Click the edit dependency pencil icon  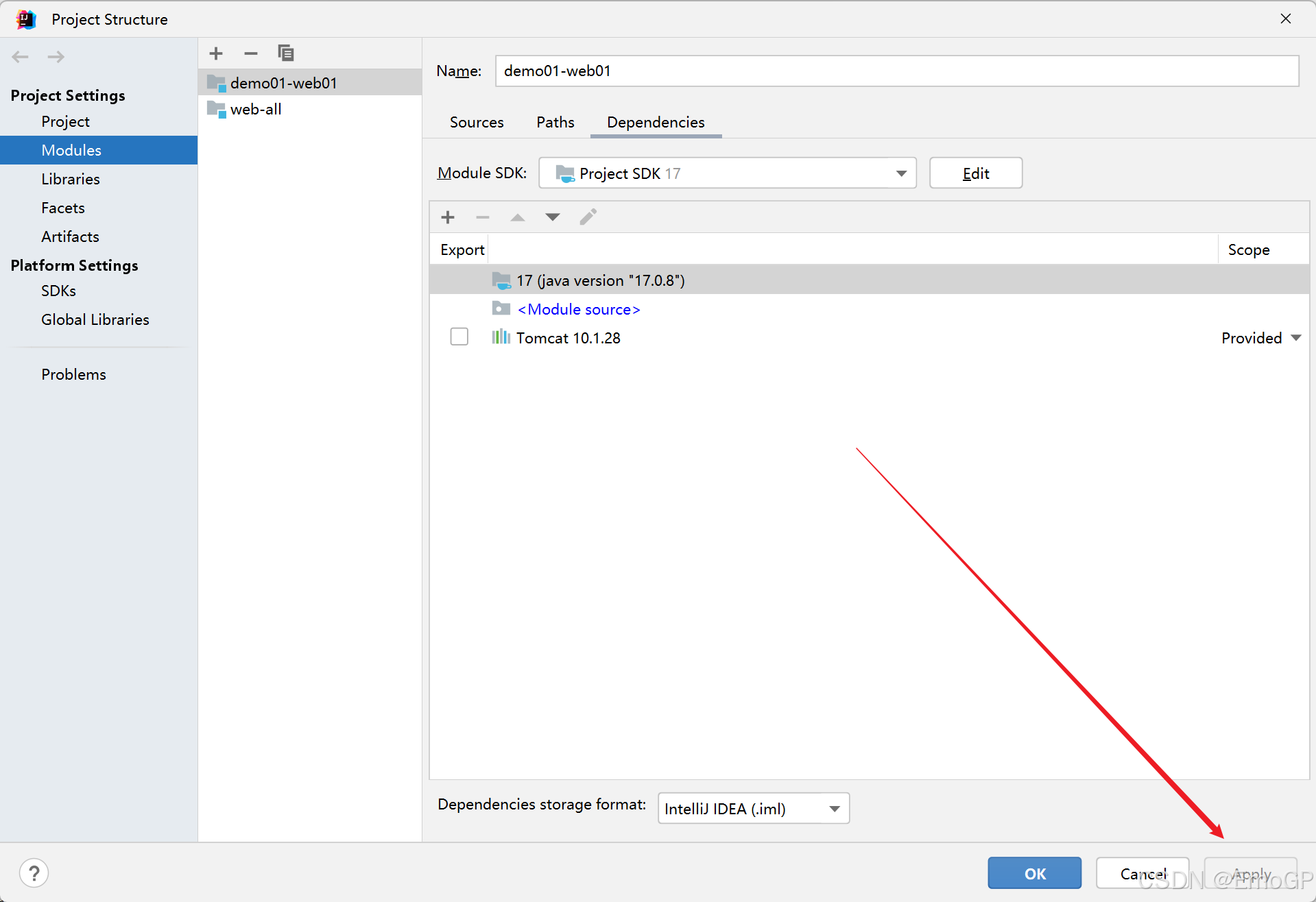tap(588, 217)
